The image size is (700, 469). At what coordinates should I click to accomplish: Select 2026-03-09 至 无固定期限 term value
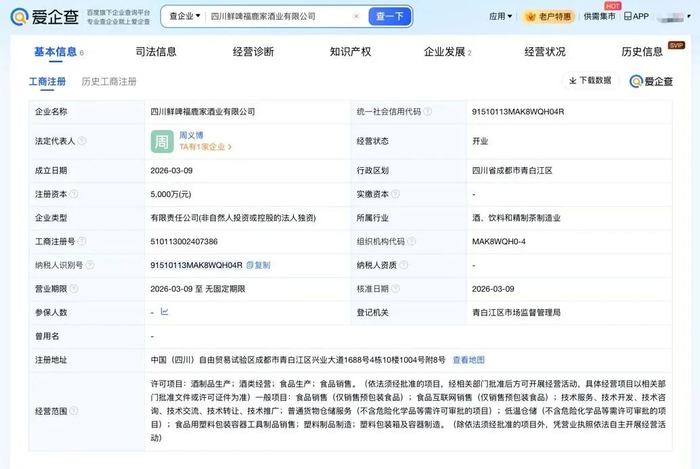[x=198, y=289]
